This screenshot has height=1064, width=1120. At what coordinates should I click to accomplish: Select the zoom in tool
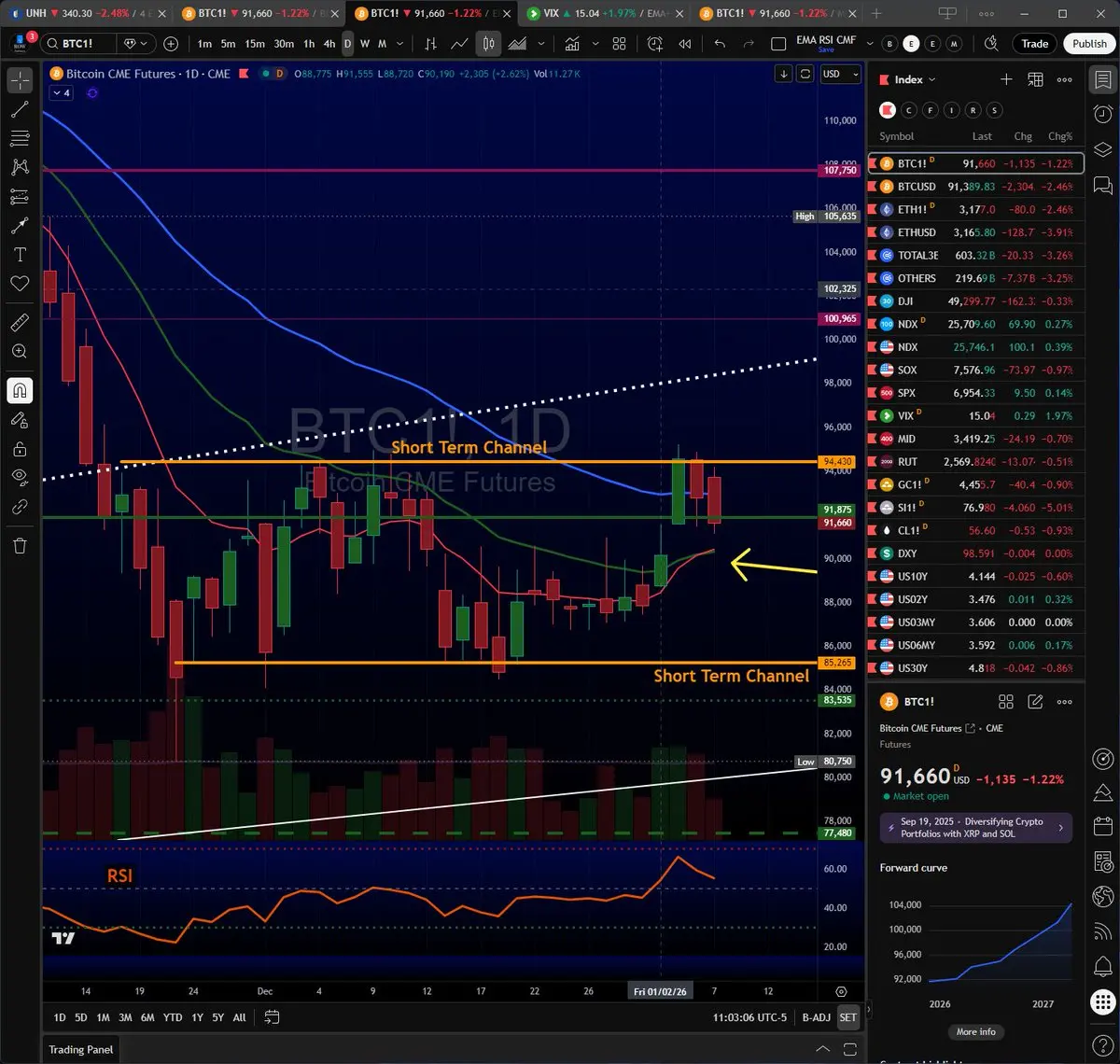(x=20, y=352)
